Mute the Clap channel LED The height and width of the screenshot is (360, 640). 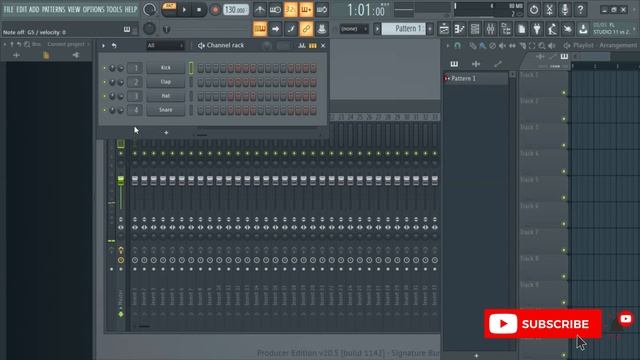pyautogui.click(x=104, y=82)
